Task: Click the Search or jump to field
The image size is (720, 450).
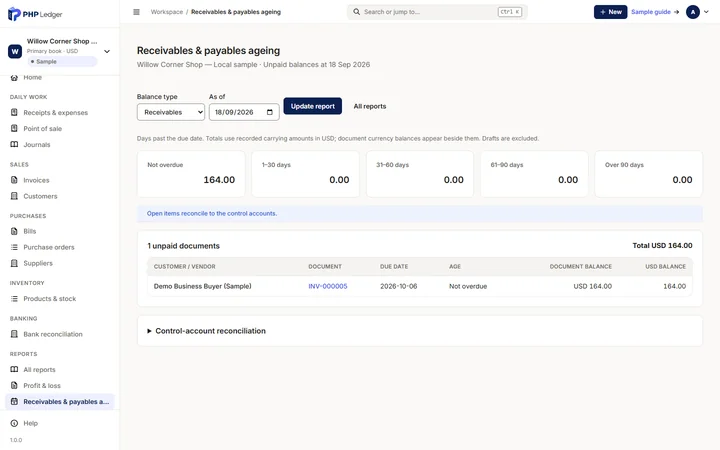Action: click(437, 12)
